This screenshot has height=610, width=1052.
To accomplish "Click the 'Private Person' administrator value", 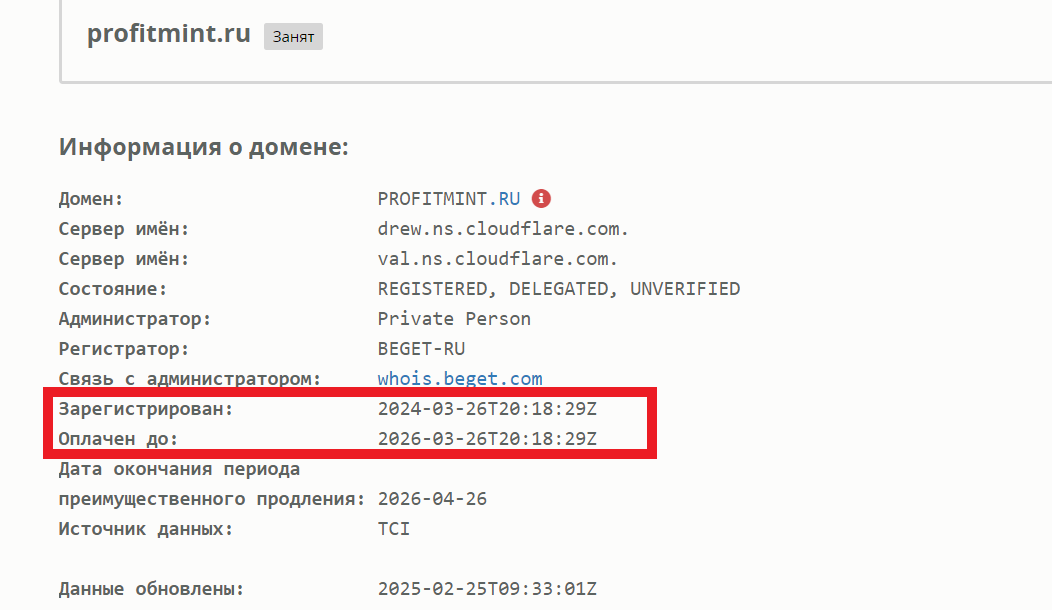I will point(454,319).
